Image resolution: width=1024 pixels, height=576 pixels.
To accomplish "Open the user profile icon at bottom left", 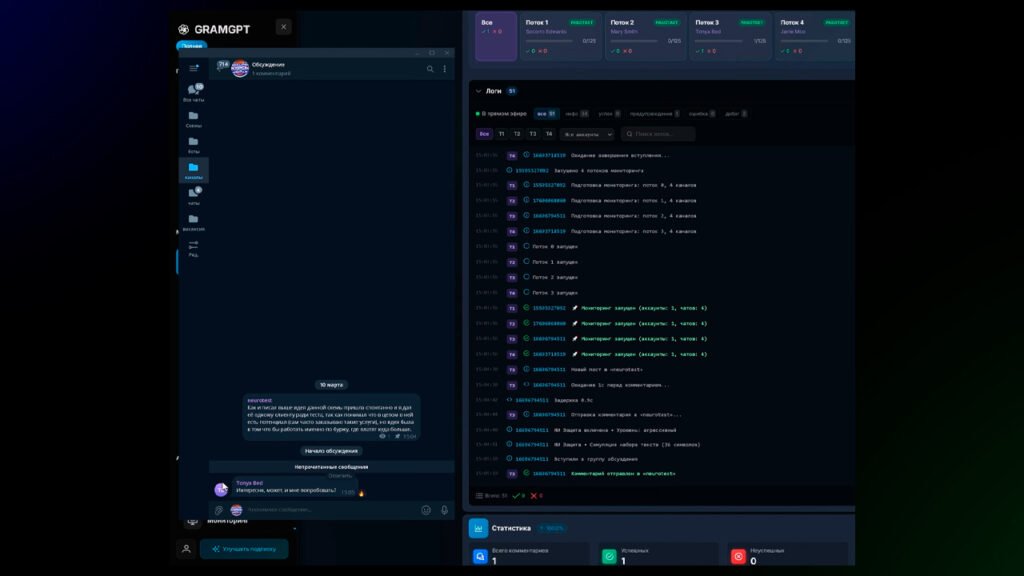I will point(186,549).
